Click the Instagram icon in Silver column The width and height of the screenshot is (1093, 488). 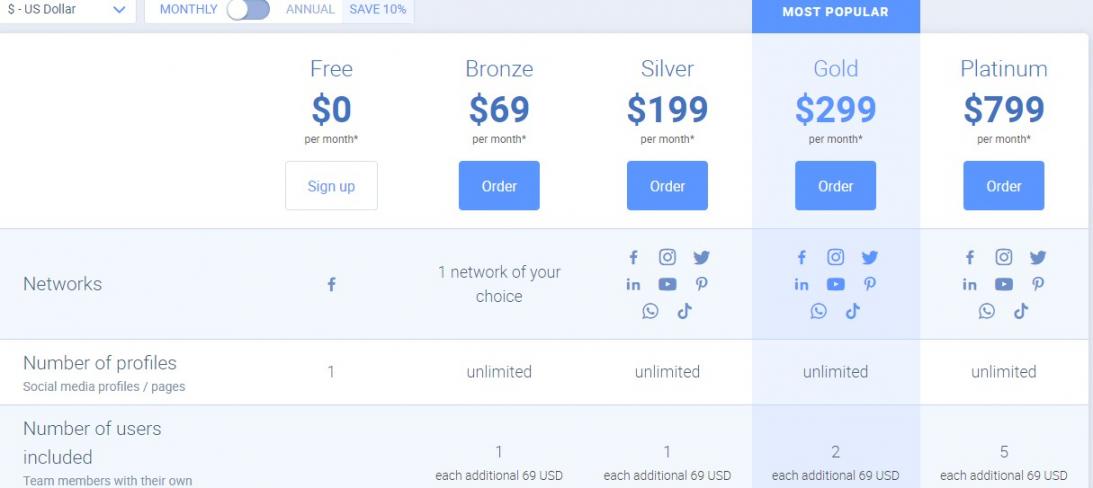[x=667, y=257]
